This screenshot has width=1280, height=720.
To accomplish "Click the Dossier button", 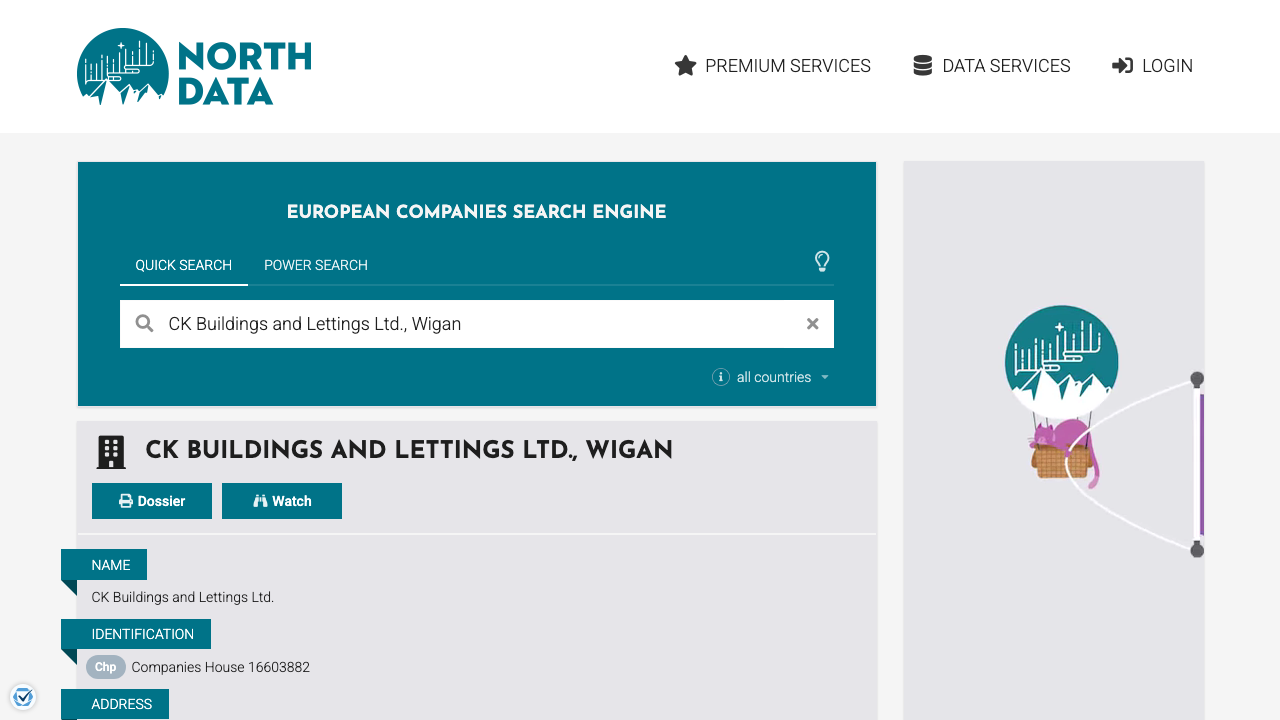I will tap(152, 500).
